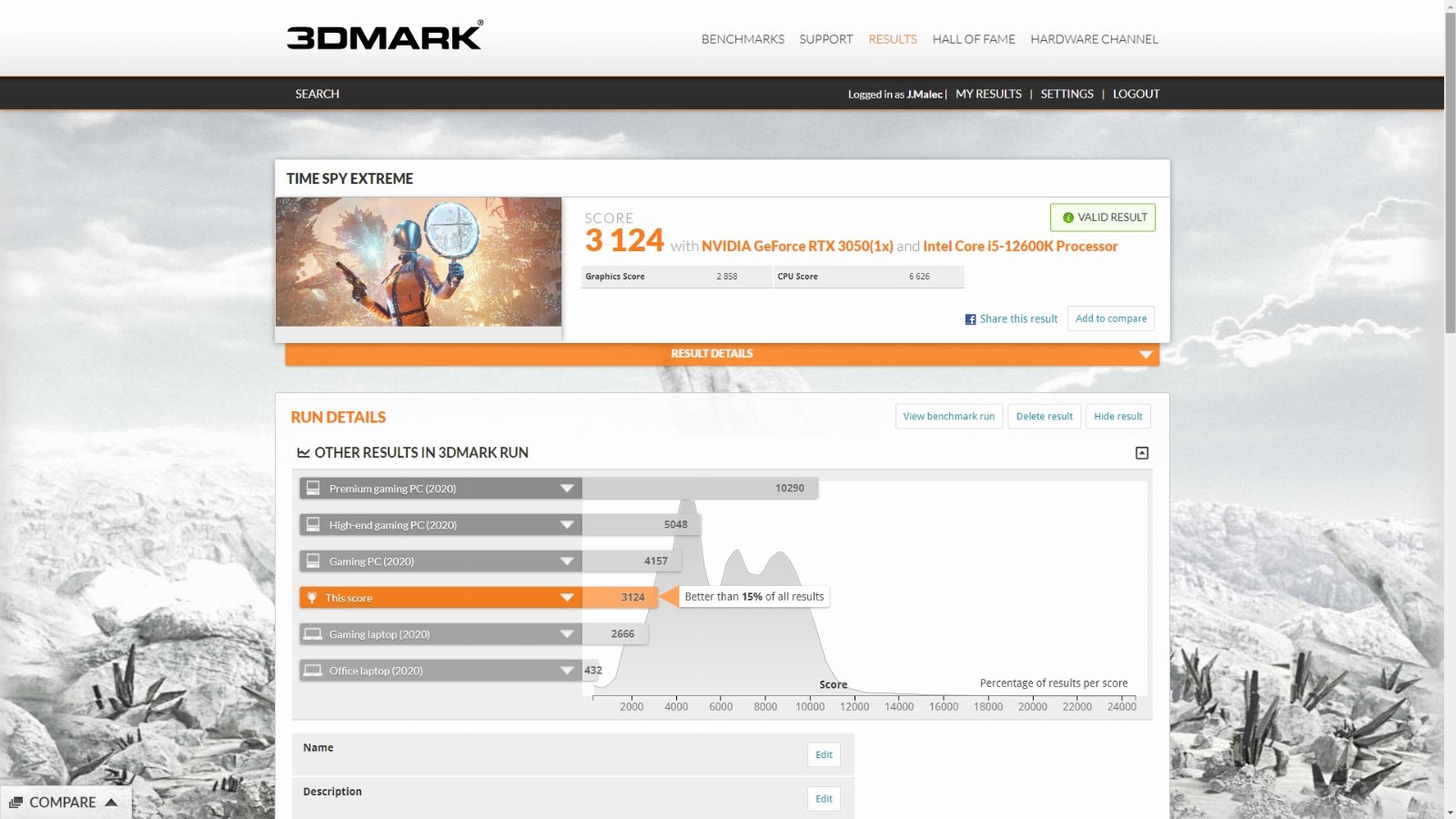Image resolution: width=1456 pixels, height=819 pixels.
Task: Open the Results menu item
Action: (x=893, y=39)
